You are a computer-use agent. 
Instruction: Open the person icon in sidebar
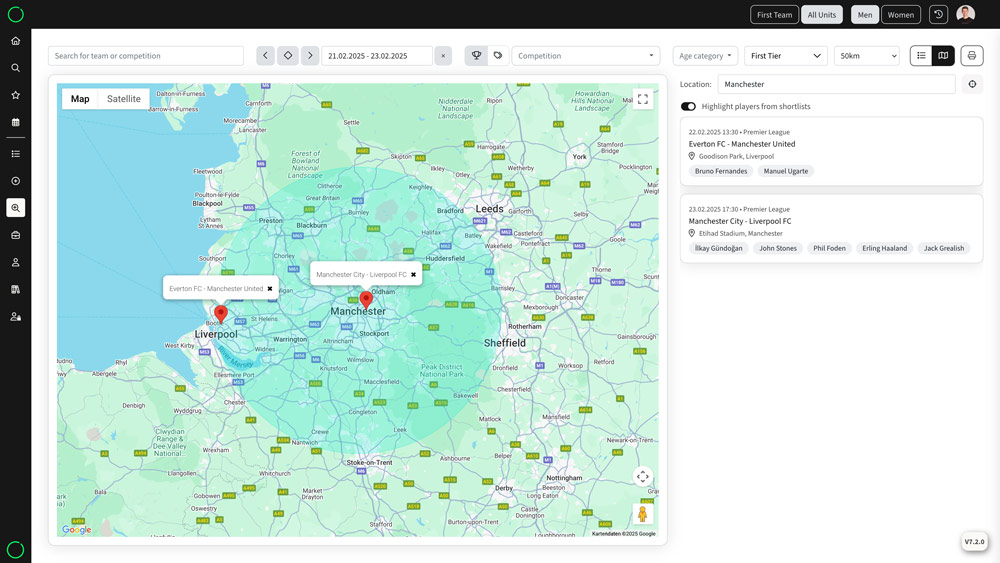coord(15,262)
